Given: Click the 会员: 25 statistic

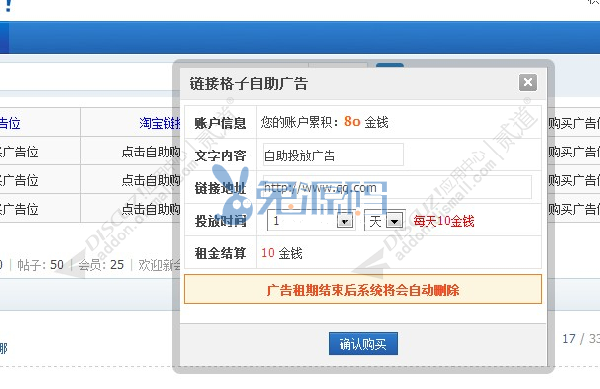Looking at the screenshot, I should pos(101,265).
